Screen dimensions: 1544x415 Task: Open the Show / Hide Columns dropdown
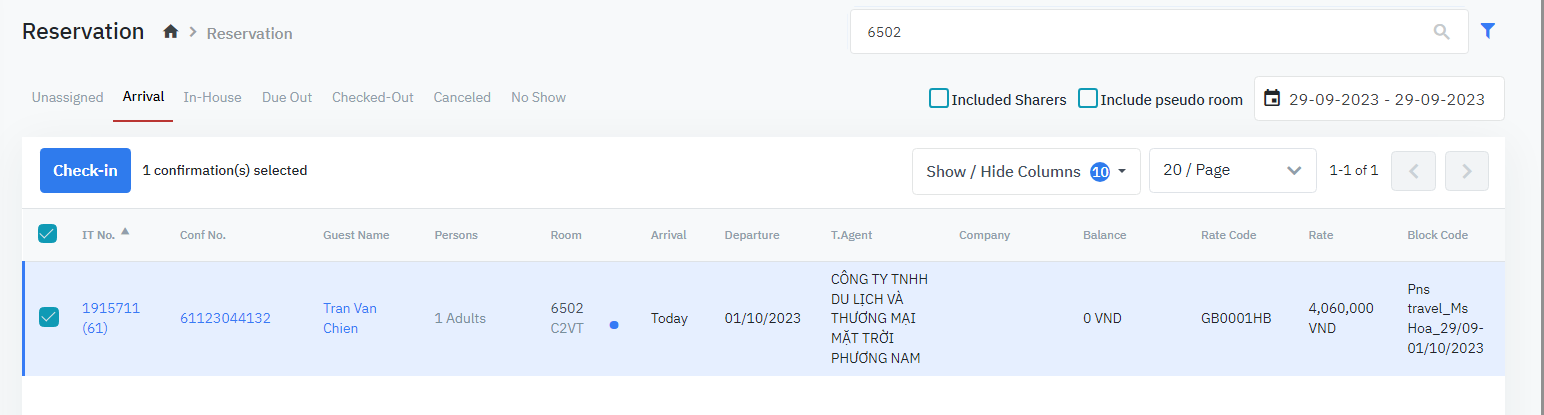pos(1026,171)
